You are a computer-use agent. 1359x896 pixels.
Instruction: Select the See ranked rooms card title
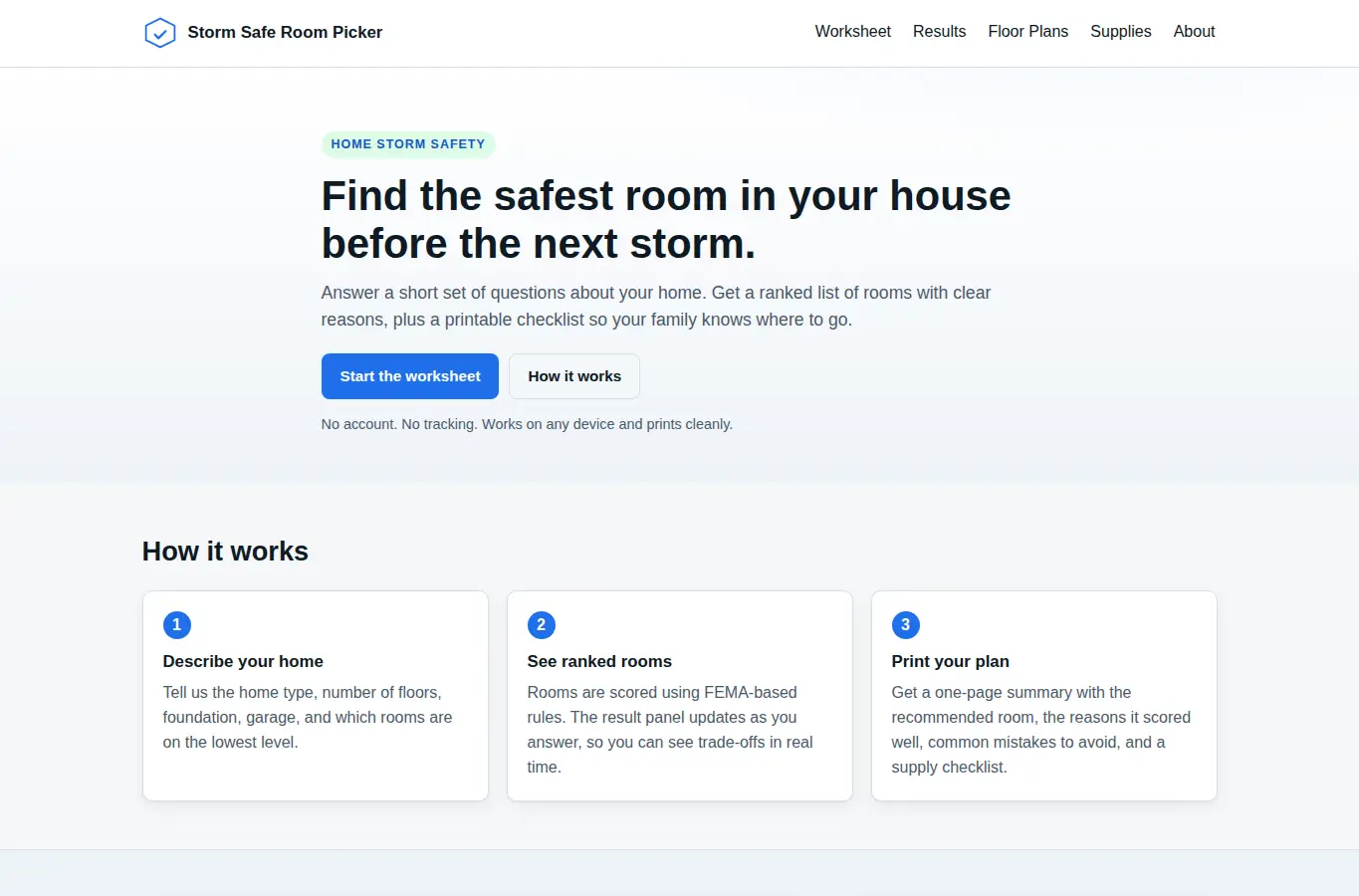coord(599,661)
